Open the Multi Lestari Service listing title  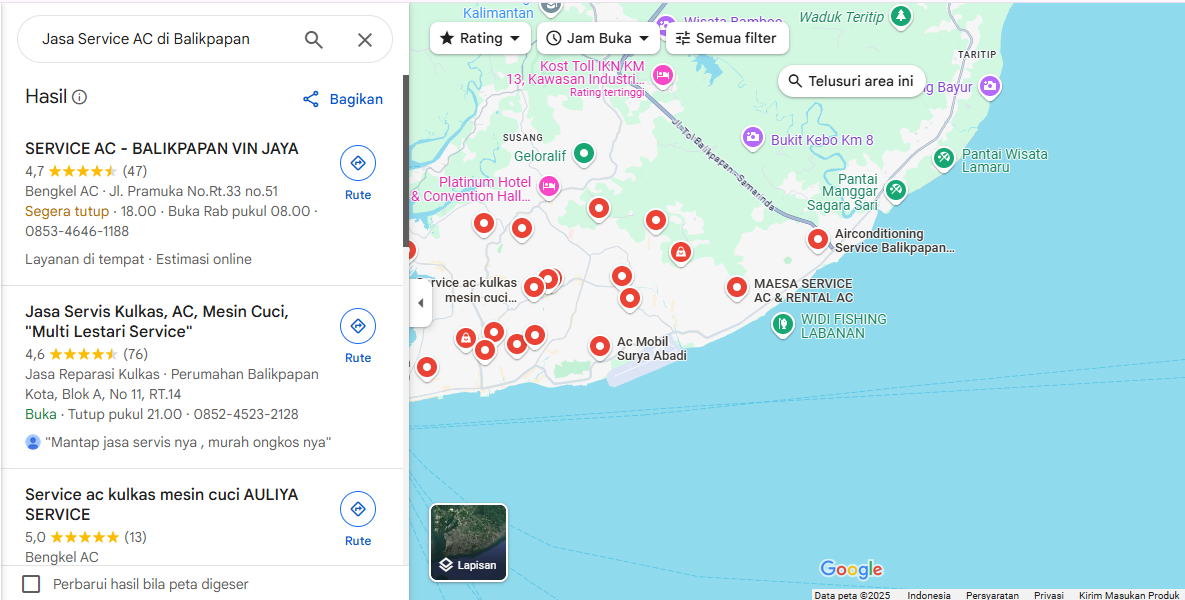pyautogui.click(x=156, y=321)
